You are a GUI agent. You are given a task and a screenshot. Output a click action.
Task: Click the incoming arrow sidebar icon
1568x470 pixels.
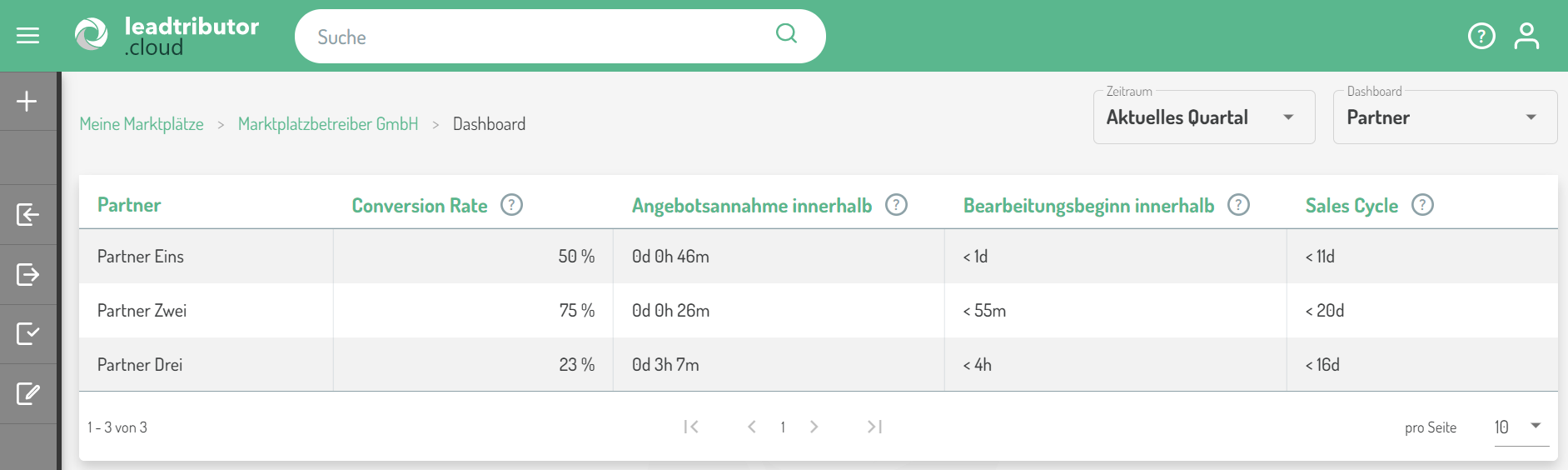27,215
